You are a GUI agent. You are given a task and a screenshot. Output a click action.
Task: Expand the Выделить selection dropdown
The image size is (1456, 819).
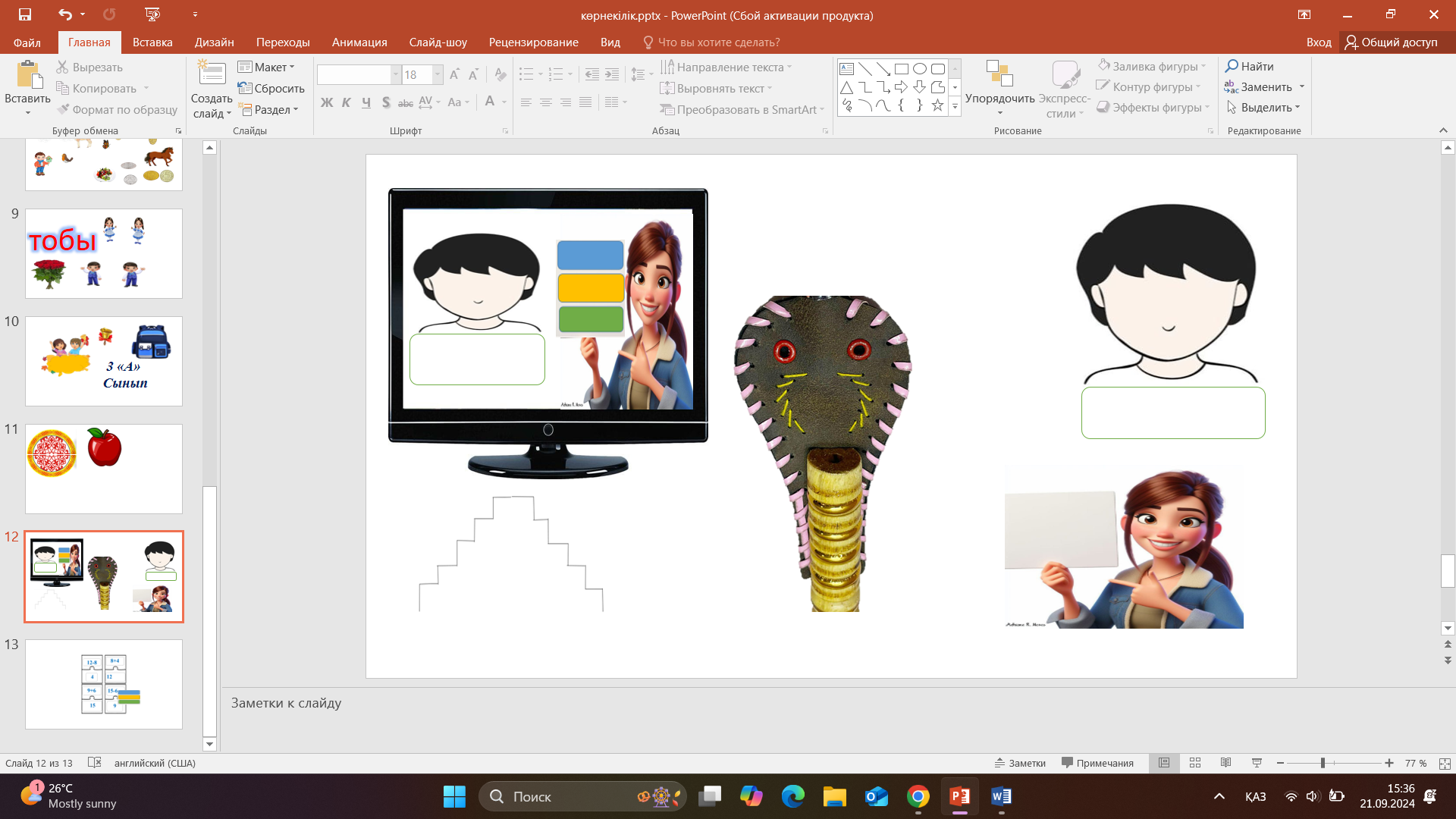tap(1263, 108)
